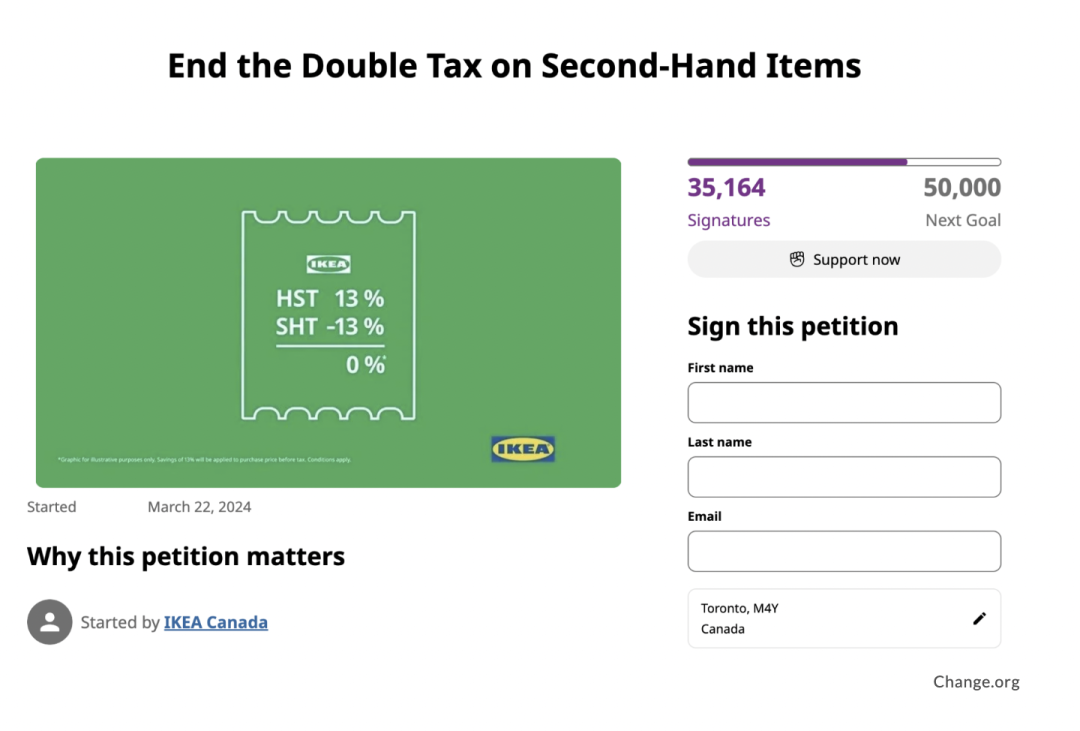Viewport: 1080px width, 731px height.
Task: Click the Support now button
Action: point(844,259)
